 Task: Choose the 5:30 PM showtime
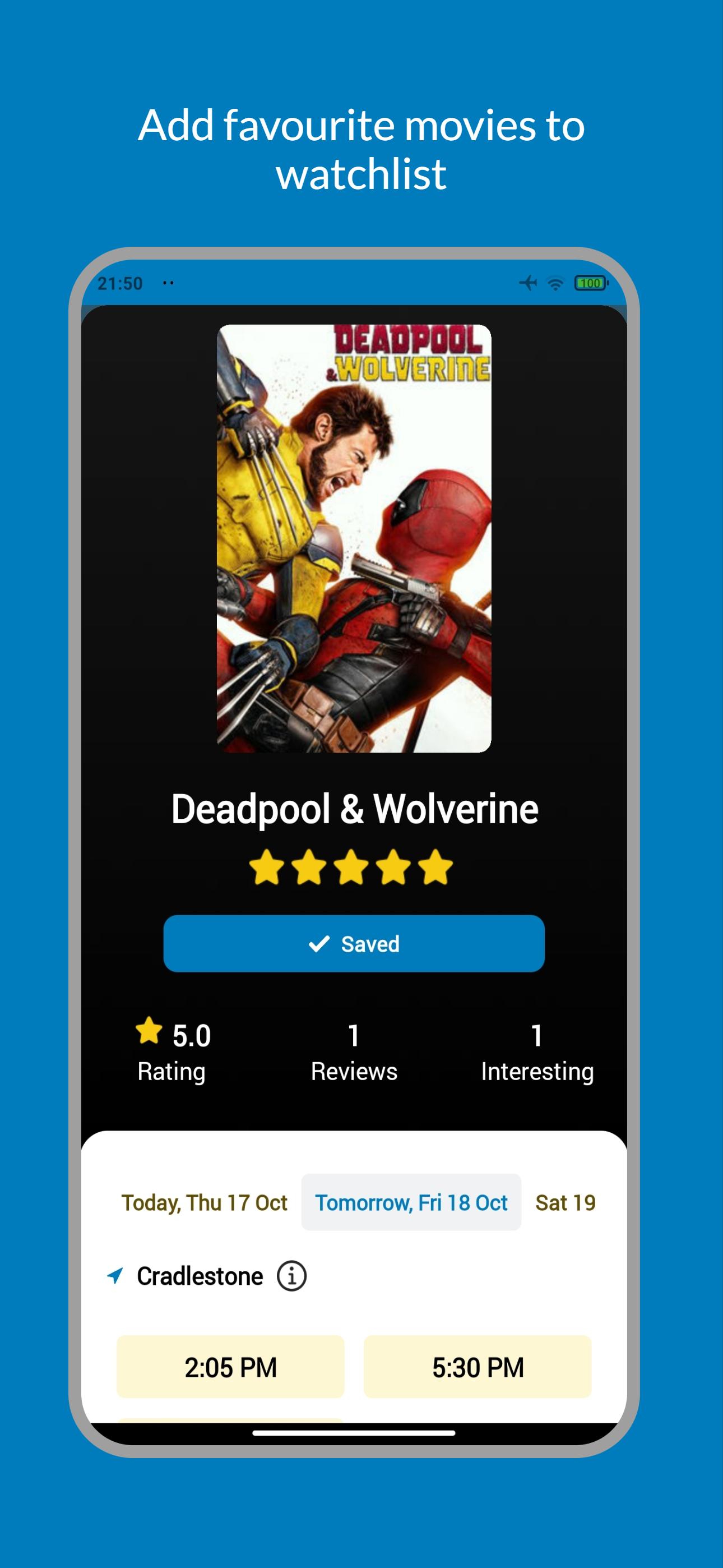478,1367
